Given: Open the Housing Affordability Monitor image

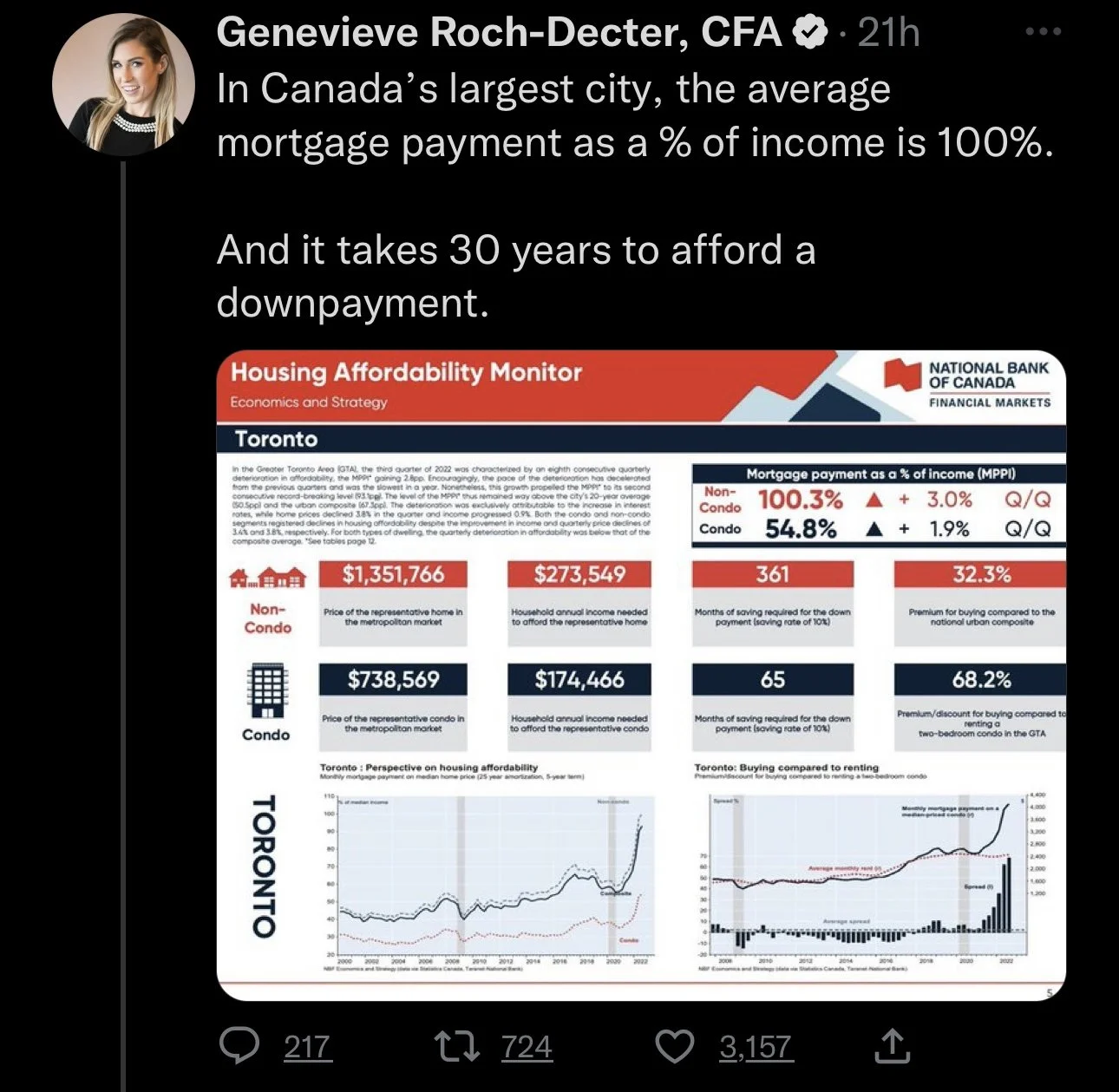Looking at the screenshot, I should coord(641,676).
